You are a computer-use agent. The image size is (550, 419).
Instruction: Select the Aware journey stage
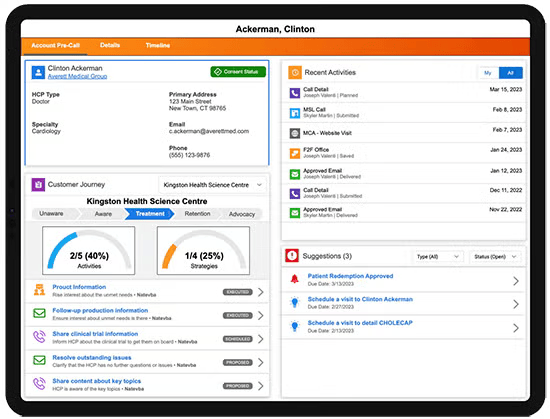103,214
